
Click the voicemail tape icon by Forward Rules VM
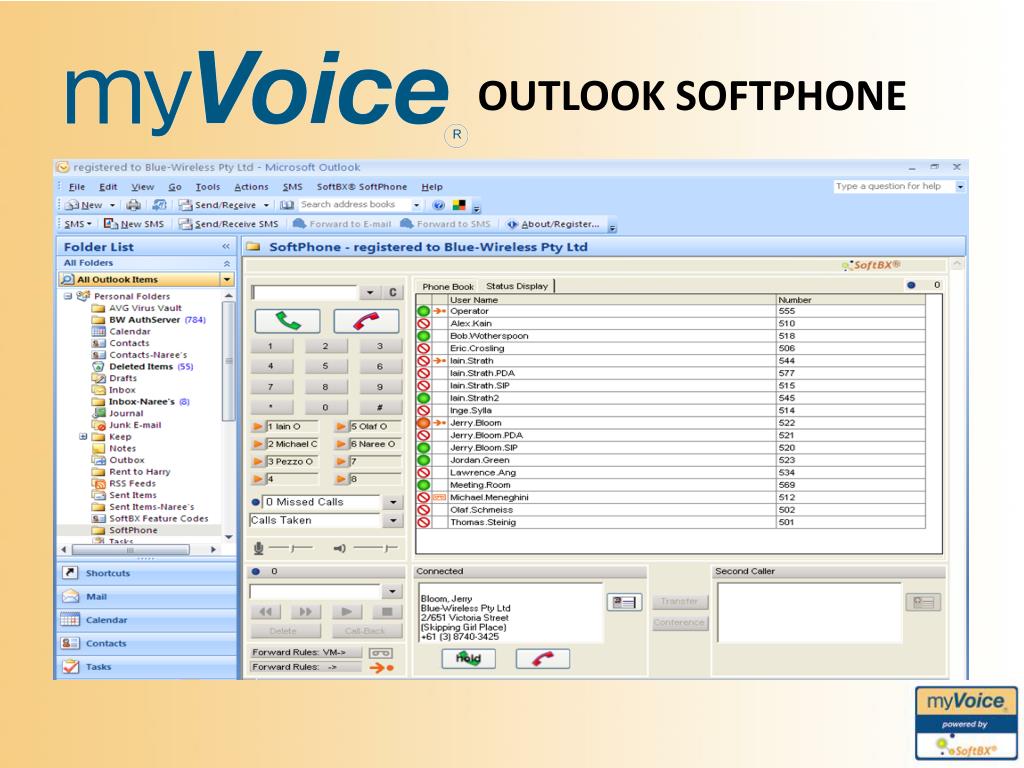381,652
